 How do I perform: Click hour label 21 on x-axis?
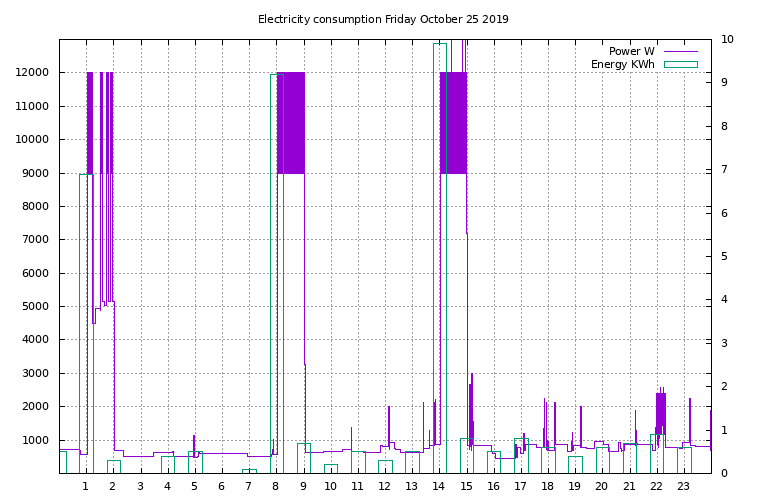pos(629,486)
